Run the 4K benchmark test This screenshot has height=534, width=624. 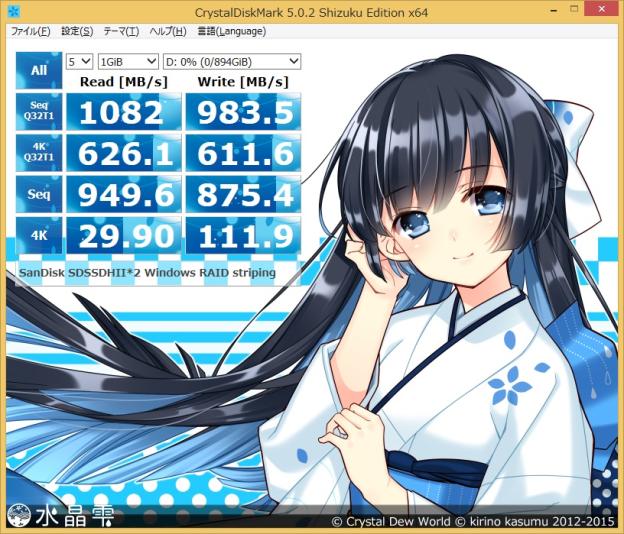tap(39, 236)
